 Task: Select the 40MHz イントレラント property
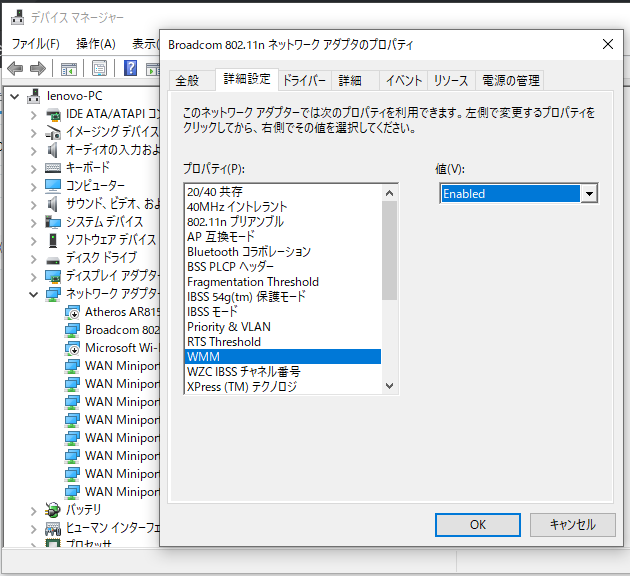[x=283, y=206]
